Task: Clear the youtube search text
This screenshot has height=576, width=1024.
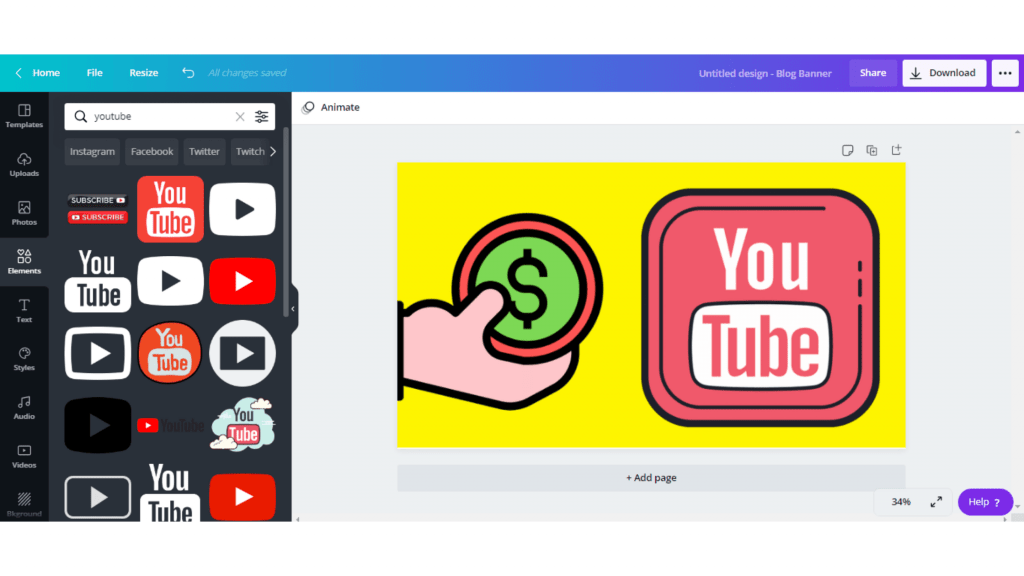Action: [x=240, y=116]
